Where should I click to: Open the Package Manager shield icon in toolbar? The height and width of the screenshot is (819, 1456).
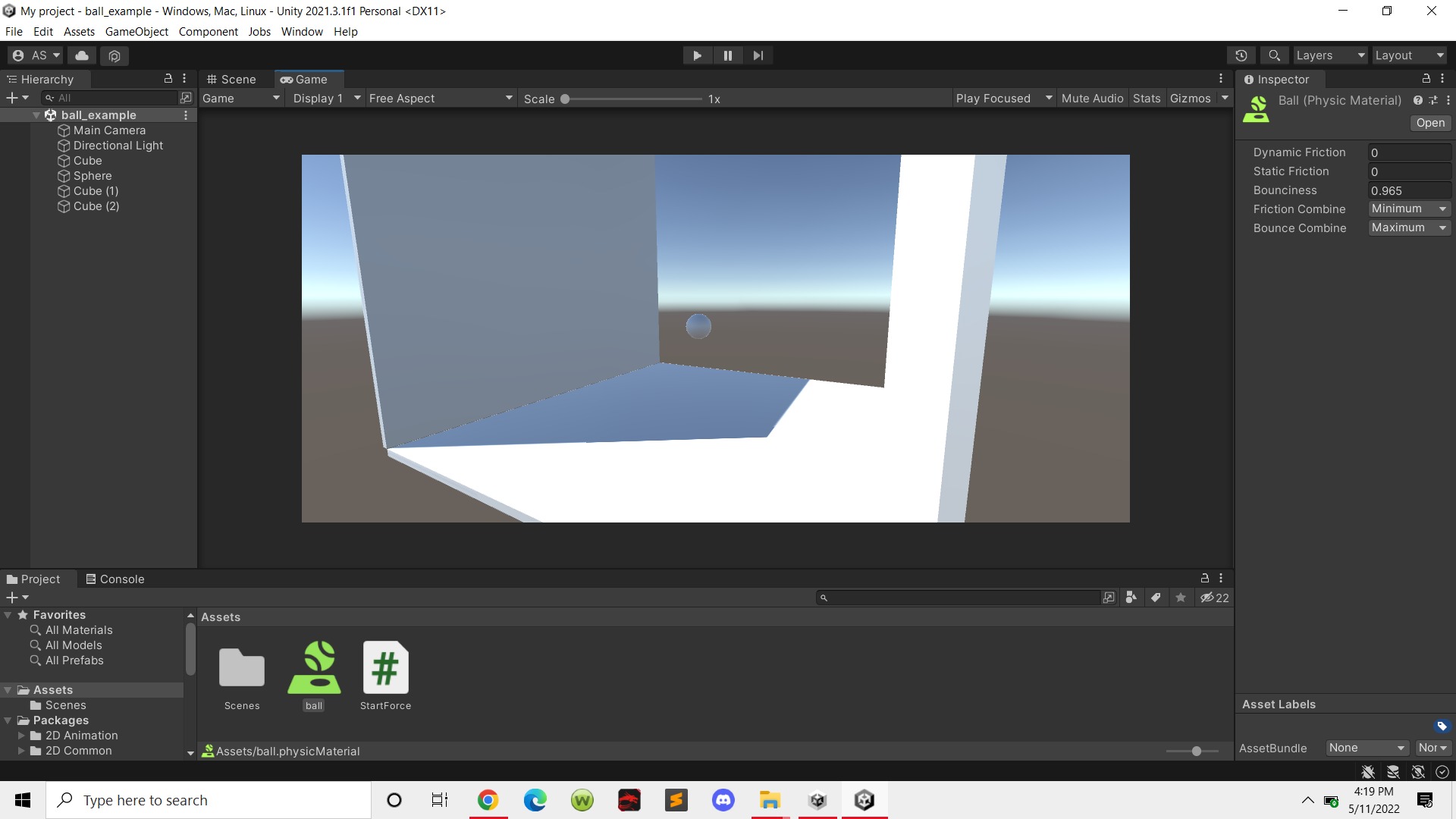tap(115, 55)
